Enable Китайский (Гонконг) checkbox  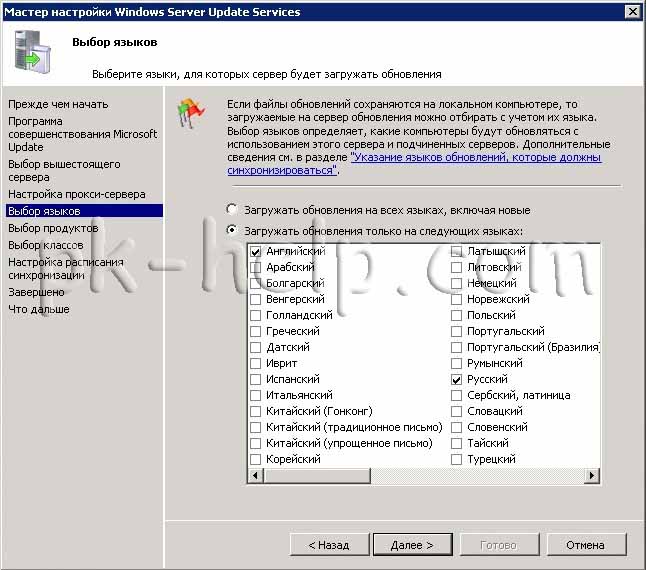click(x=255, y=411)
